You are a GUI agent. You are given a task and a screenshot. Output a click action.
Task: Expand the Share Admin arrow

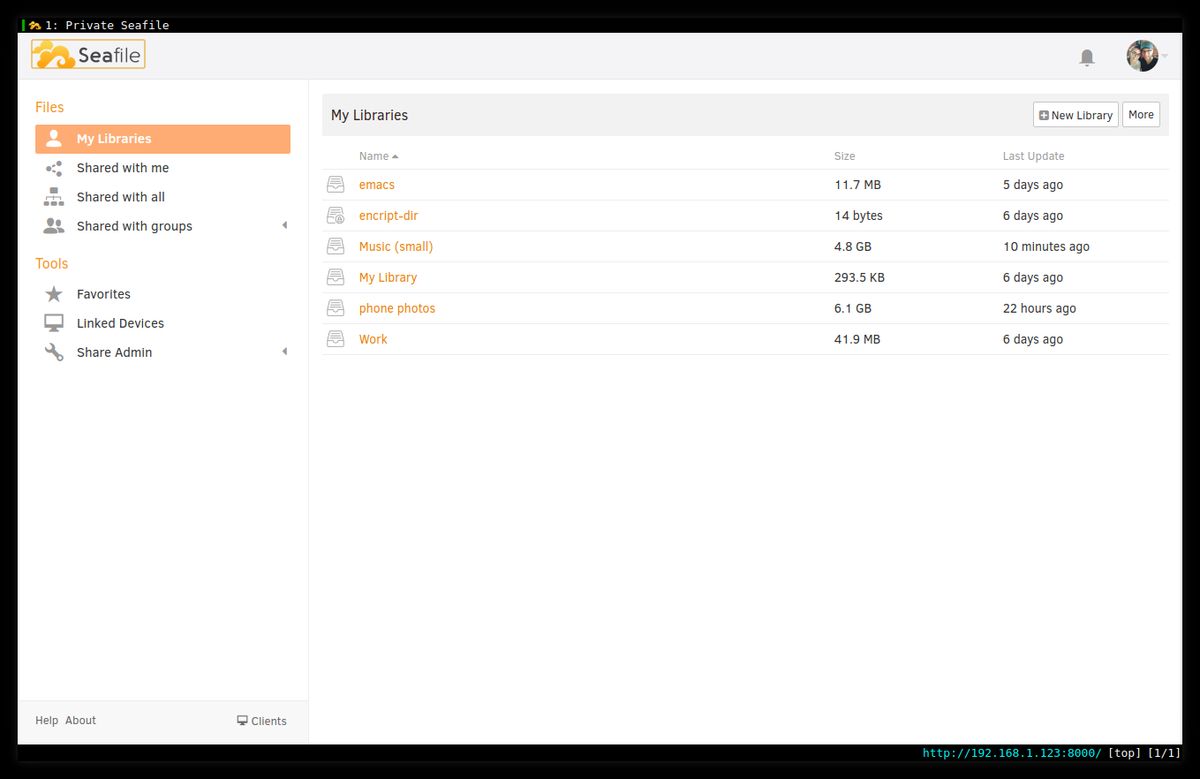click(284, 352)
